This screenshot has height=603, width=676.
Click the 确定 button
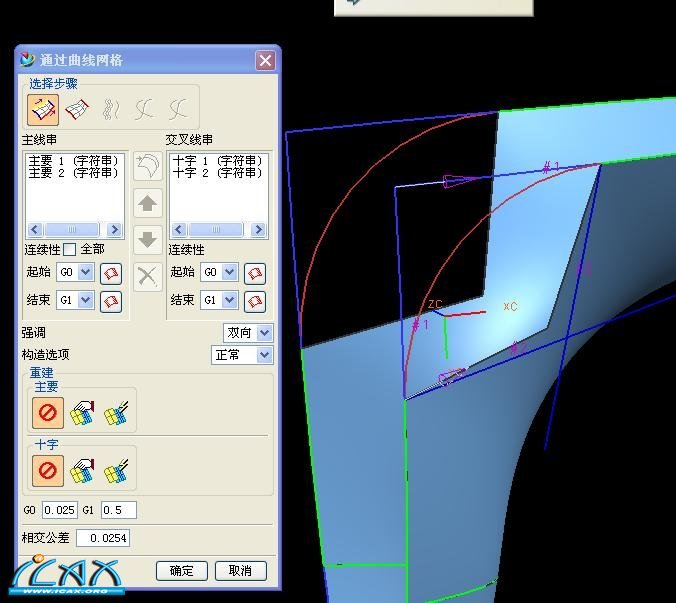click(182, 571)
